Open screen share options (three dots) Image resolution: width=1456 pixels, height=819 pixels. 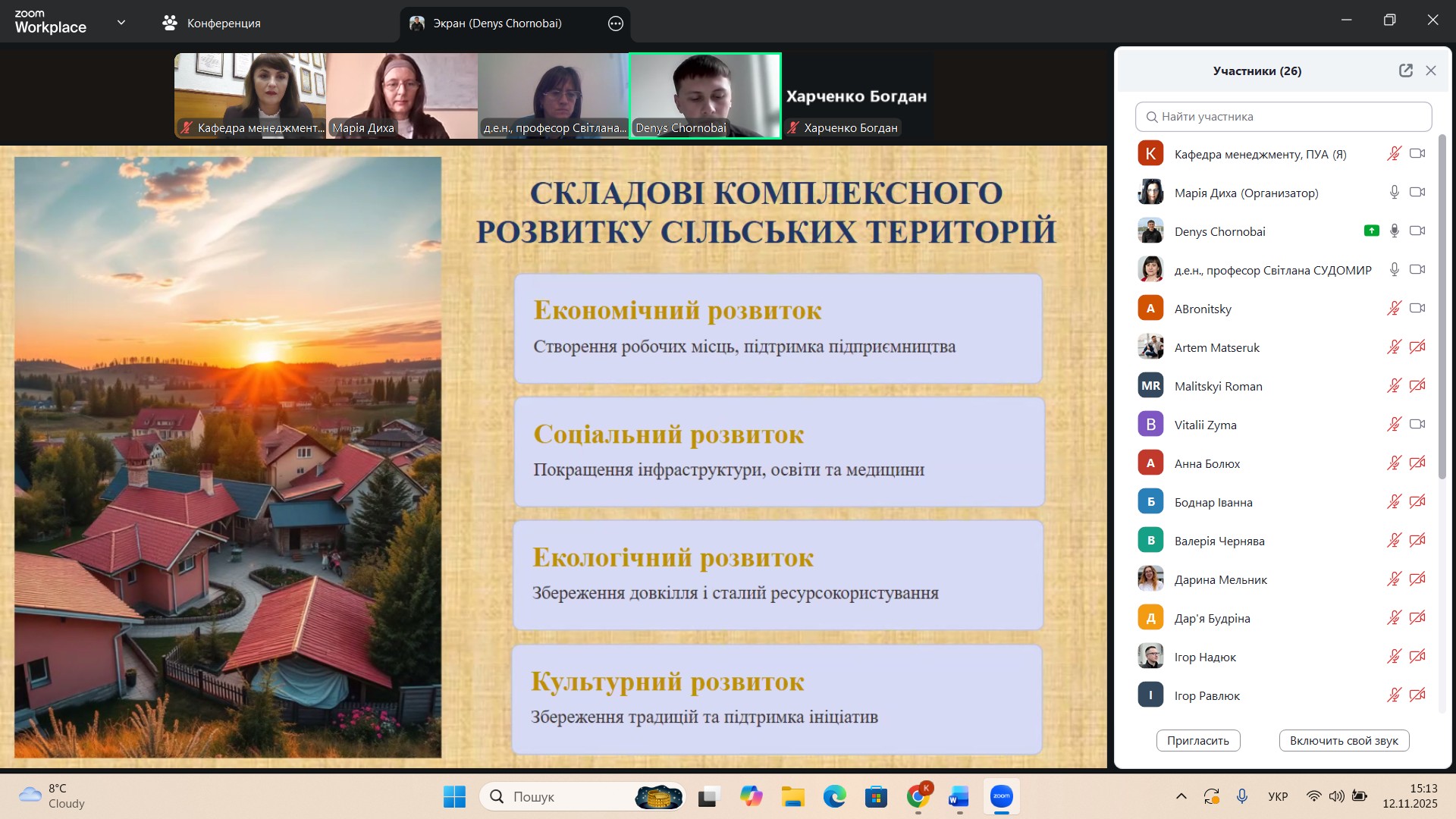pyautogui.click(x=615, y=24)
